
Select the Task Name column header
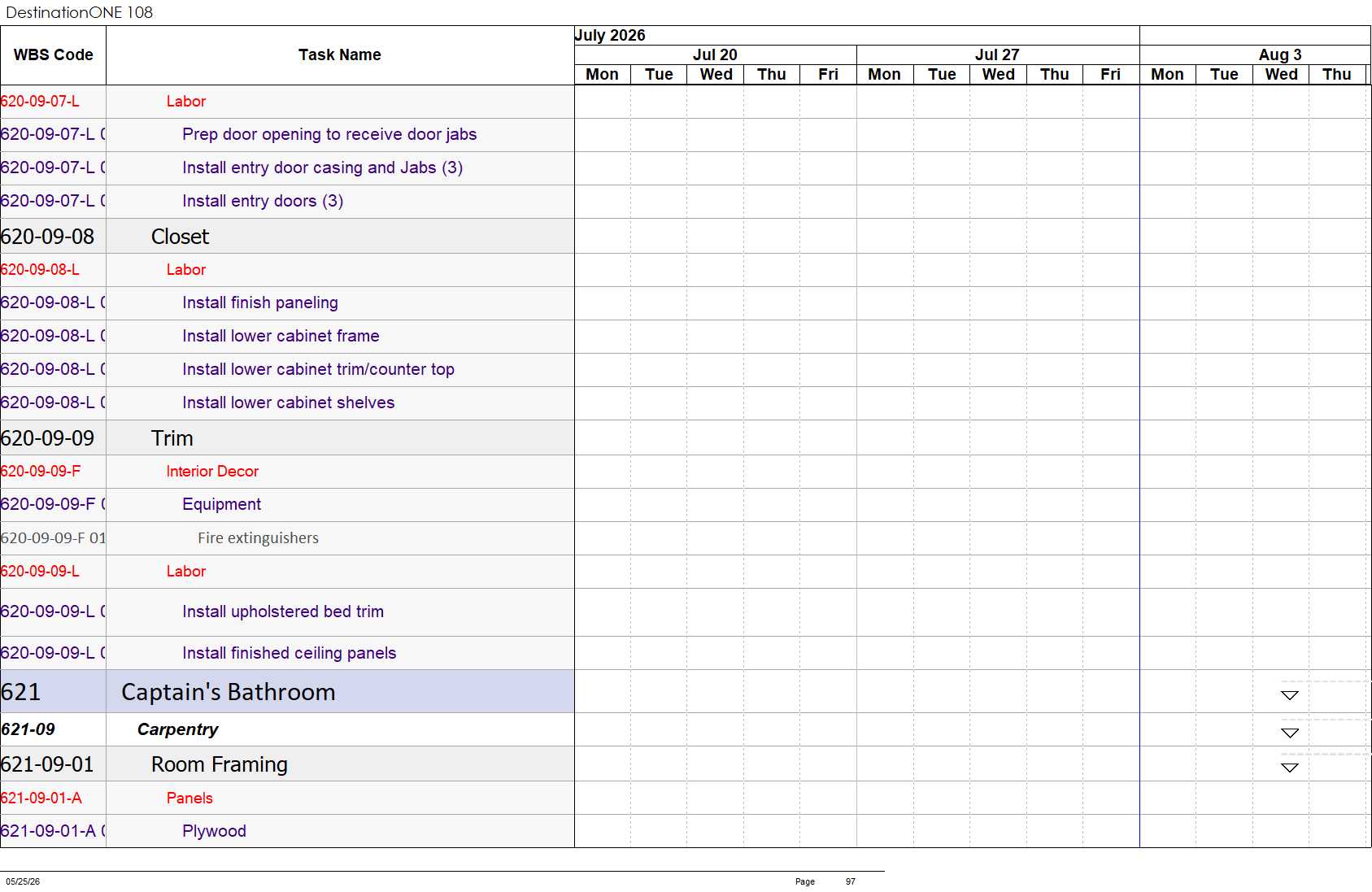point(340,55)
